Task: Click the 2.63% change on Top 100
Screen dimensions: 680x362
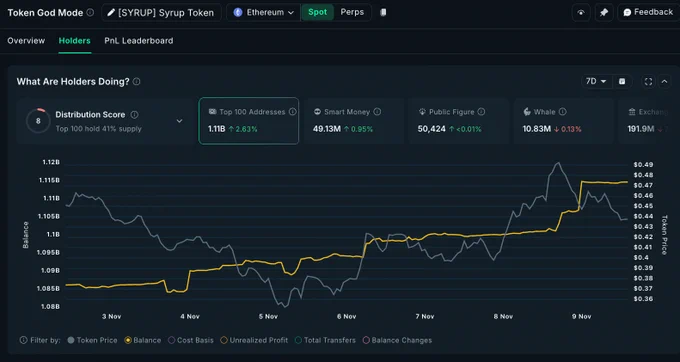Action: (243, 129)
